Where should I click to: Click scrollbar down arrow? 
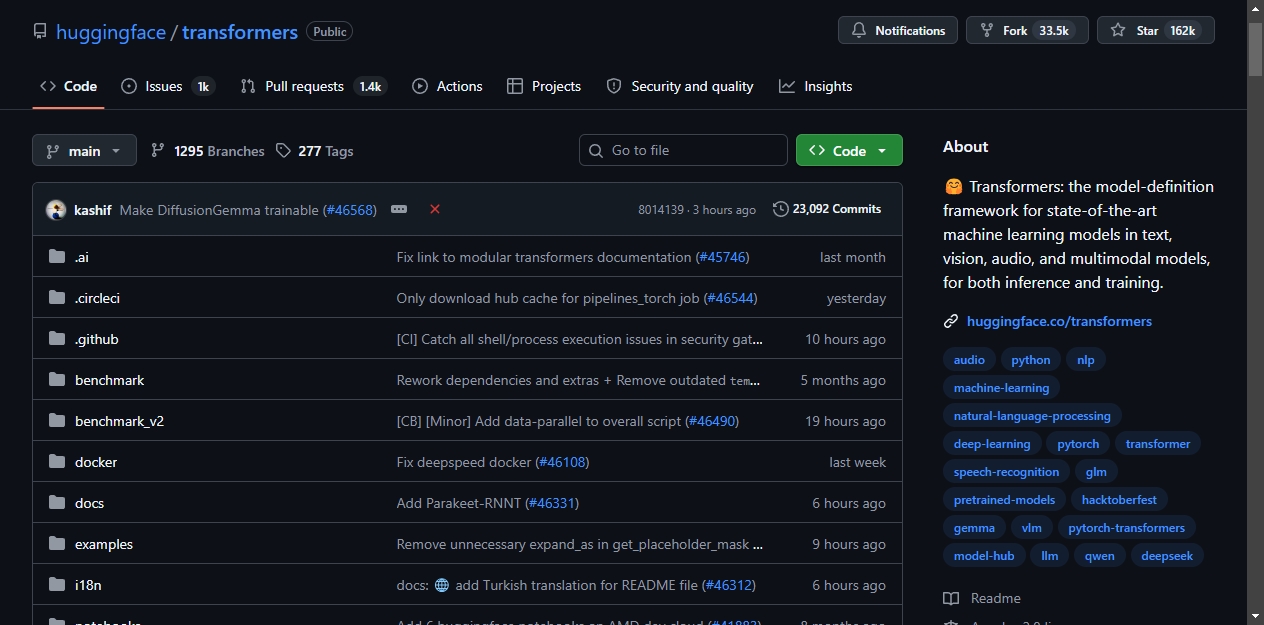pos(1255,615)
